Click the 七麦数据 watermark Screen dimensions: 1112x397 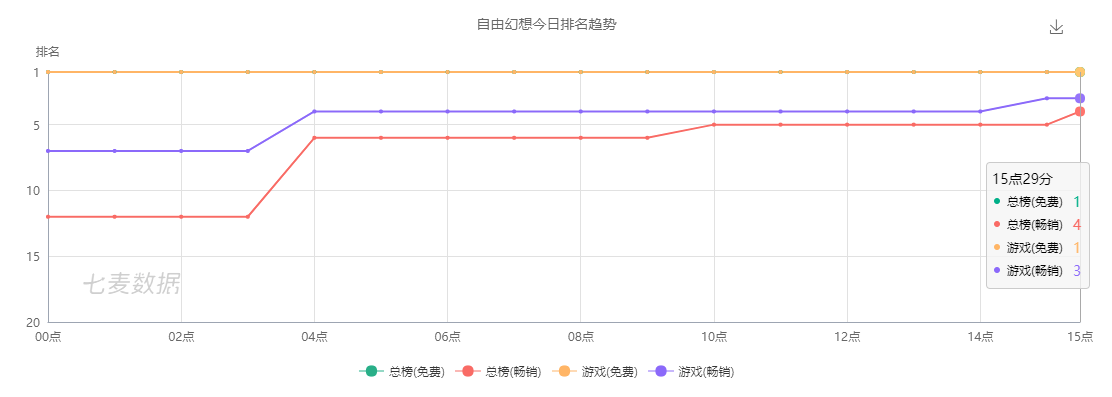tap(131, 284)
